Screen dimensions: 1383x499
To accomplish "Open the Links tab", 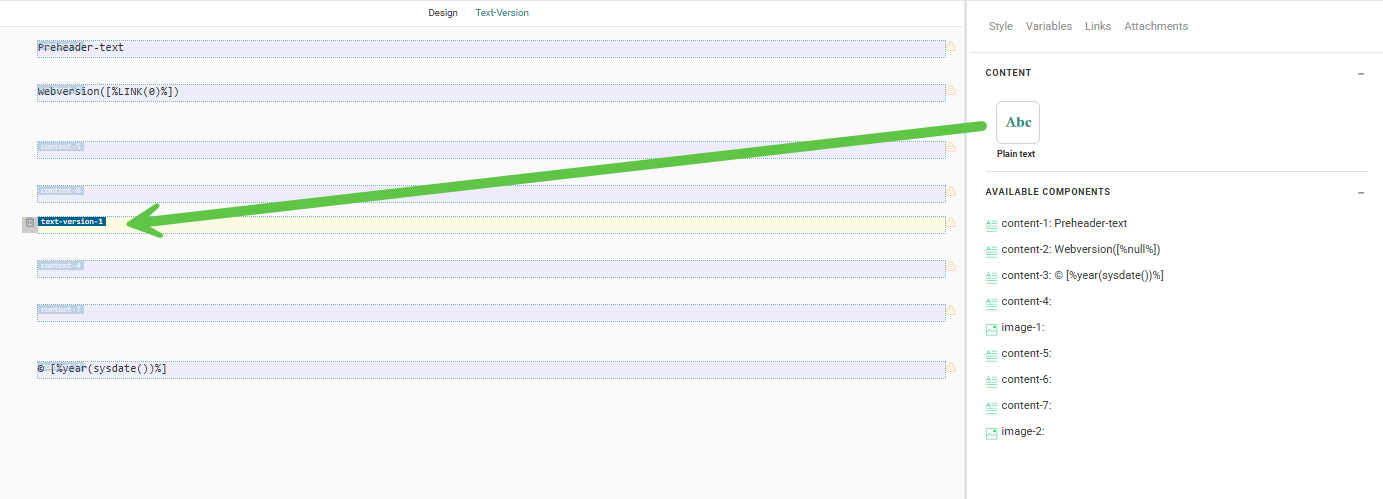I will coord(1097,26).
